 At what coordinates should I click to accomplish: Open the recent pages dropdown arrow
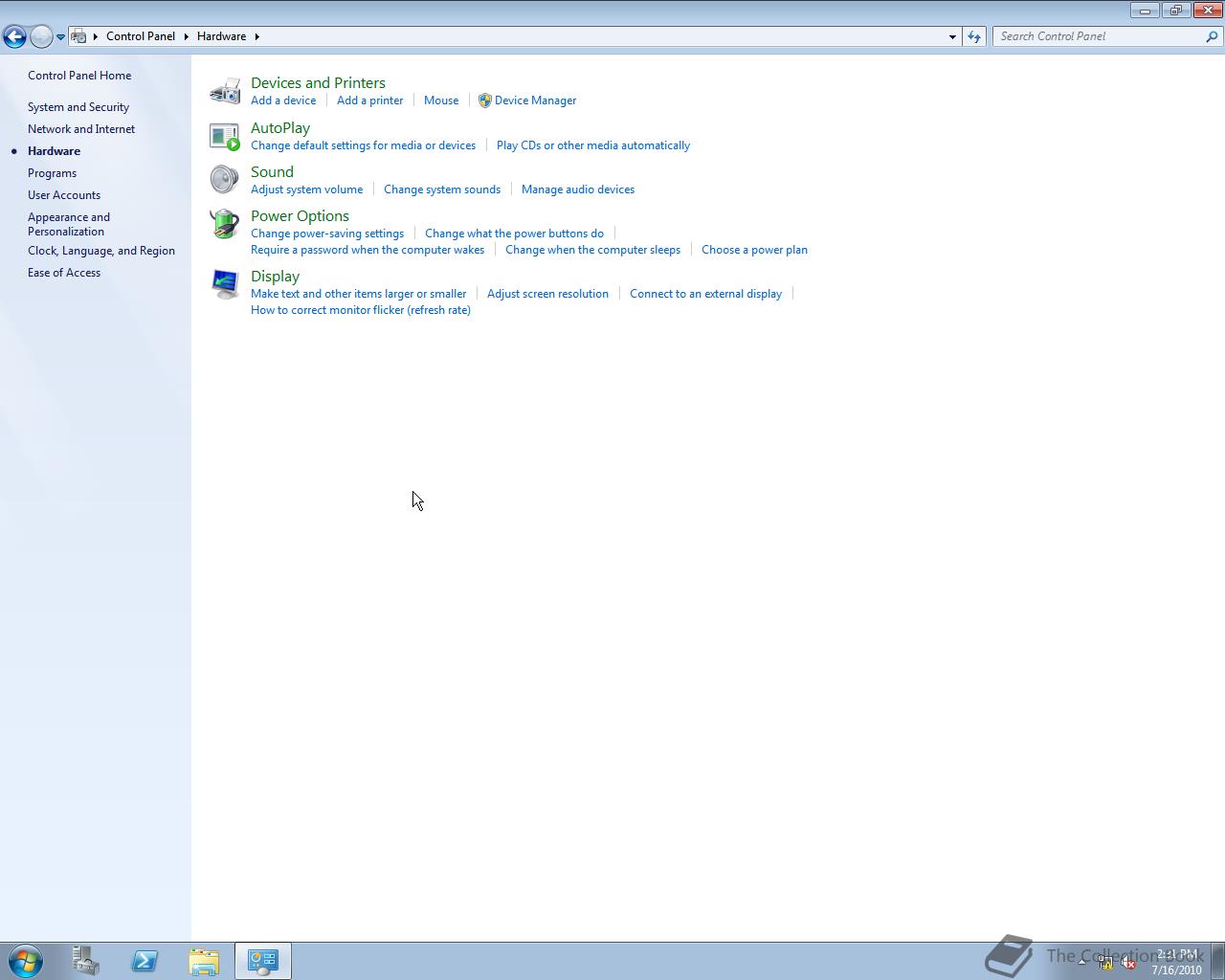pyautogui.click(x=60, y=36)
